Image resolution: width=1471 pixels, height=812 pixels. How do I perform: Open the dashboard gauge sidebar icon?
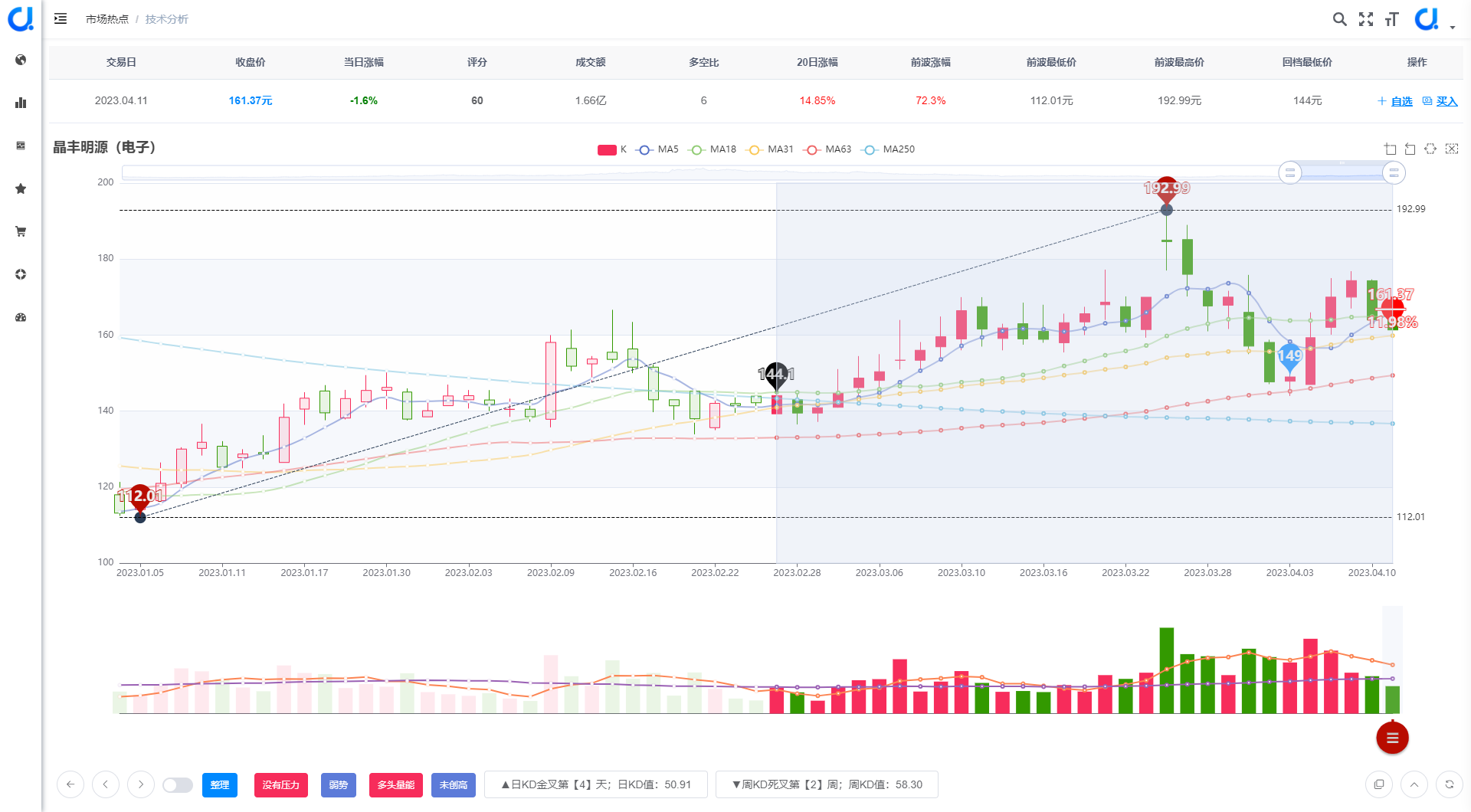(21, 317)
